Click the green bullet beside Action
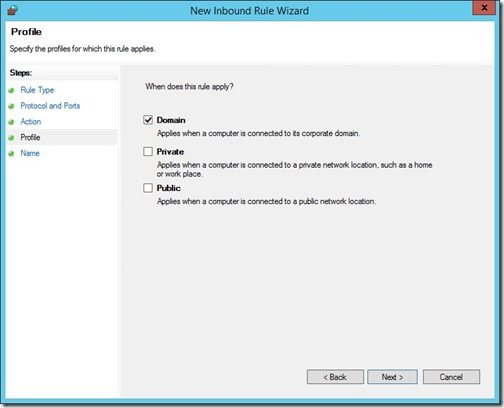This screenshot has height=408, width=504. 12,122
